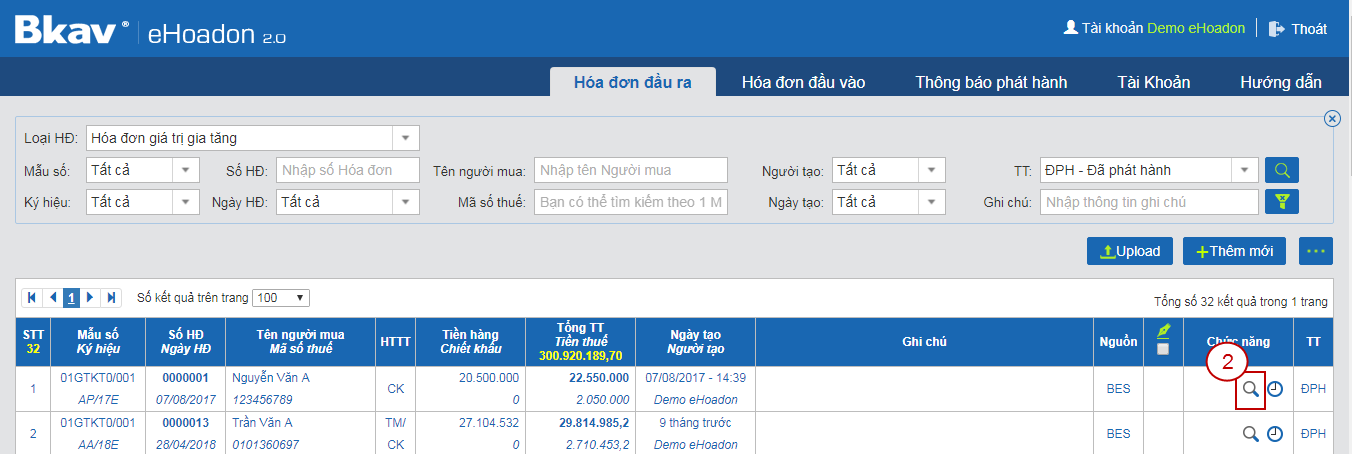Open the three-dots more options button
This screenshot has width=1352, height=454.
1316,251
